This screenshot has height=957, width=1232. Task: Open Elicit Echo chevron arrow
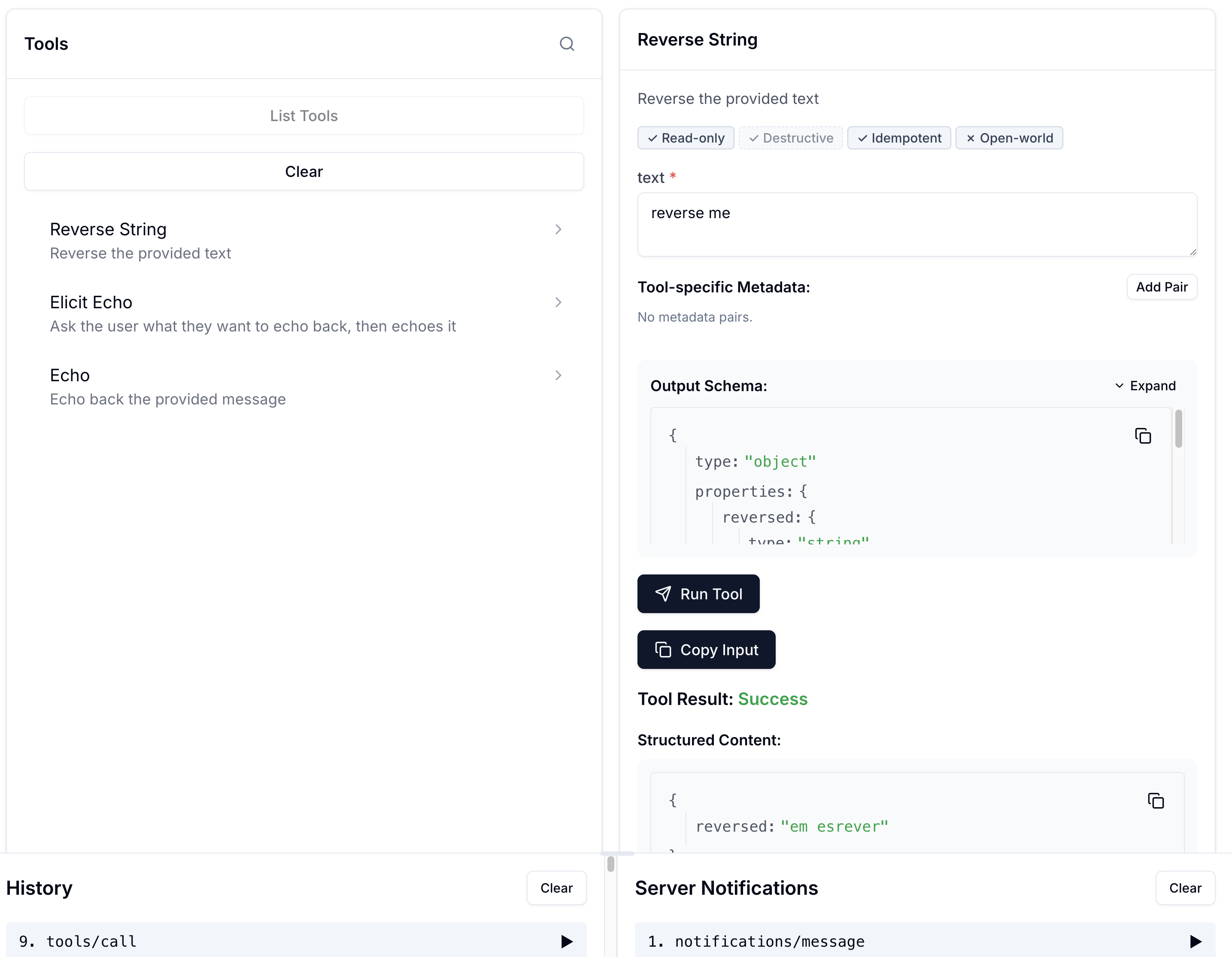tap(558, 302)
